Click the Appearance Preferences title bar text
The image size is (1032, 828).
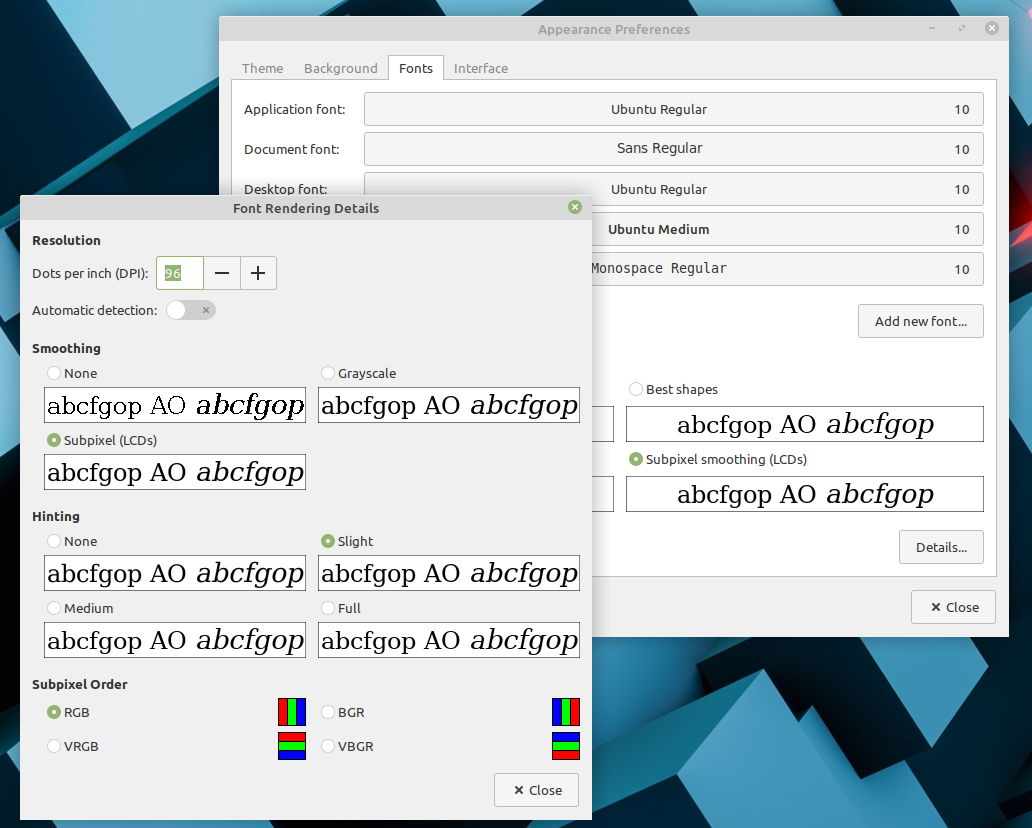point(613,30)
